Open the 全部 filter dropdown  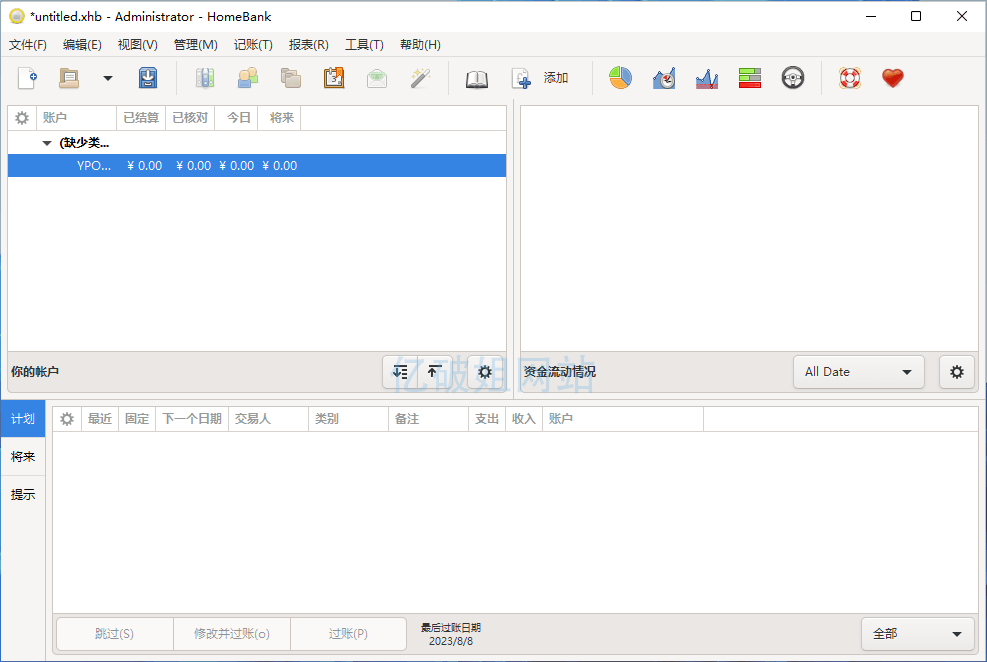[x=917, y=633]
